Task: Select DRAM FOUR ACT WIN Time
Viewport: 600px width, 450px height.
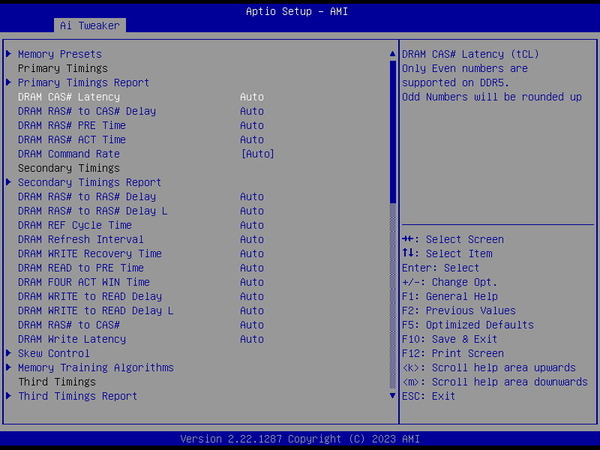Action: [83, 283]
